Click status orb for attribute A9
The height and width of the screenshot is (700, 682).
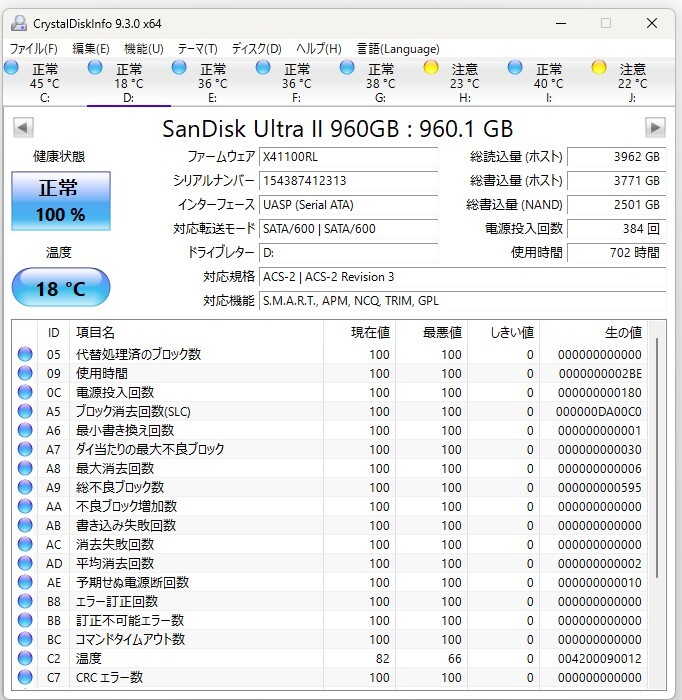click(x=25, y=487)
